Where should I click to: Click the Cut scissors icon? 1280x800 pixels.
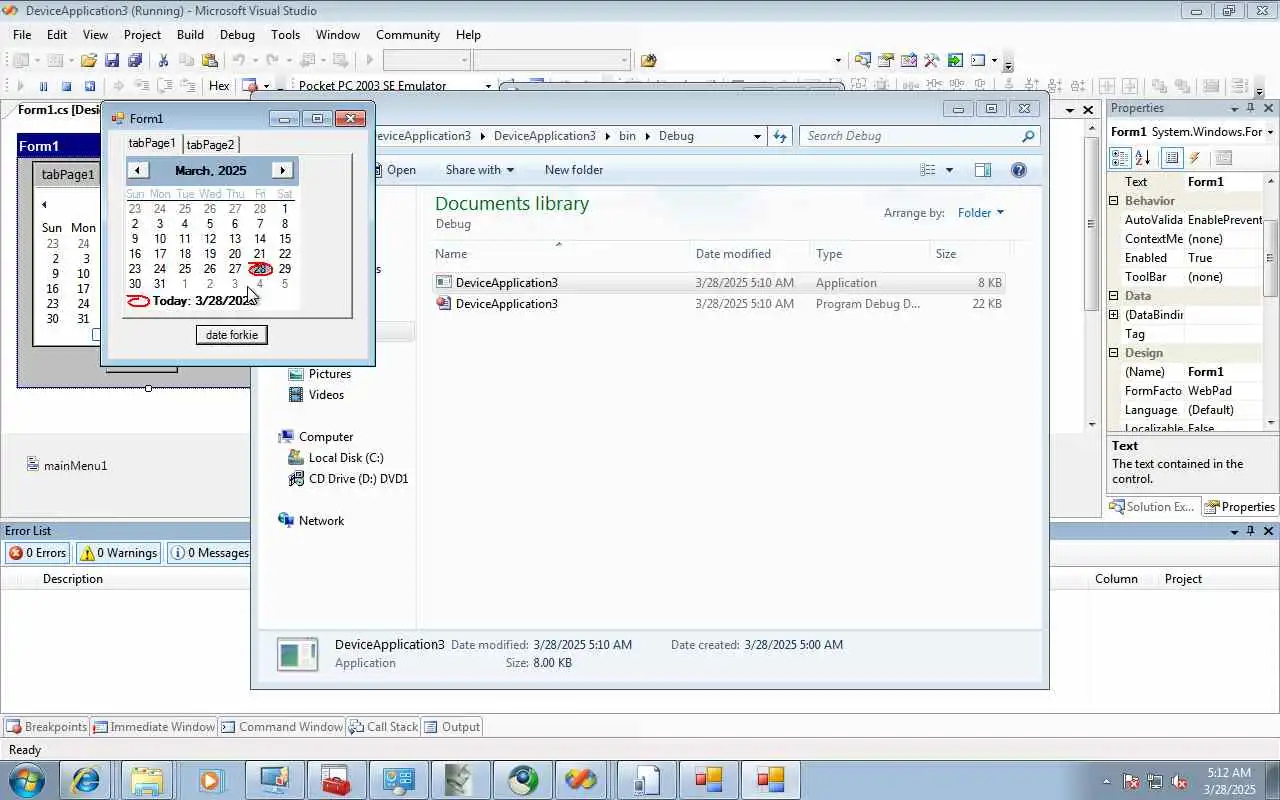click(163, 60)
